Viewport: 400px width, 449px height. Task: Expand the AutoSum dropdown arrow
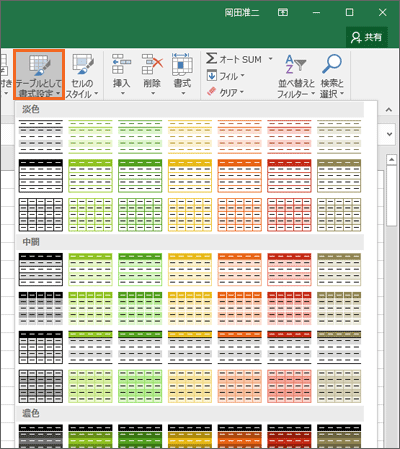tap(270, 59)
